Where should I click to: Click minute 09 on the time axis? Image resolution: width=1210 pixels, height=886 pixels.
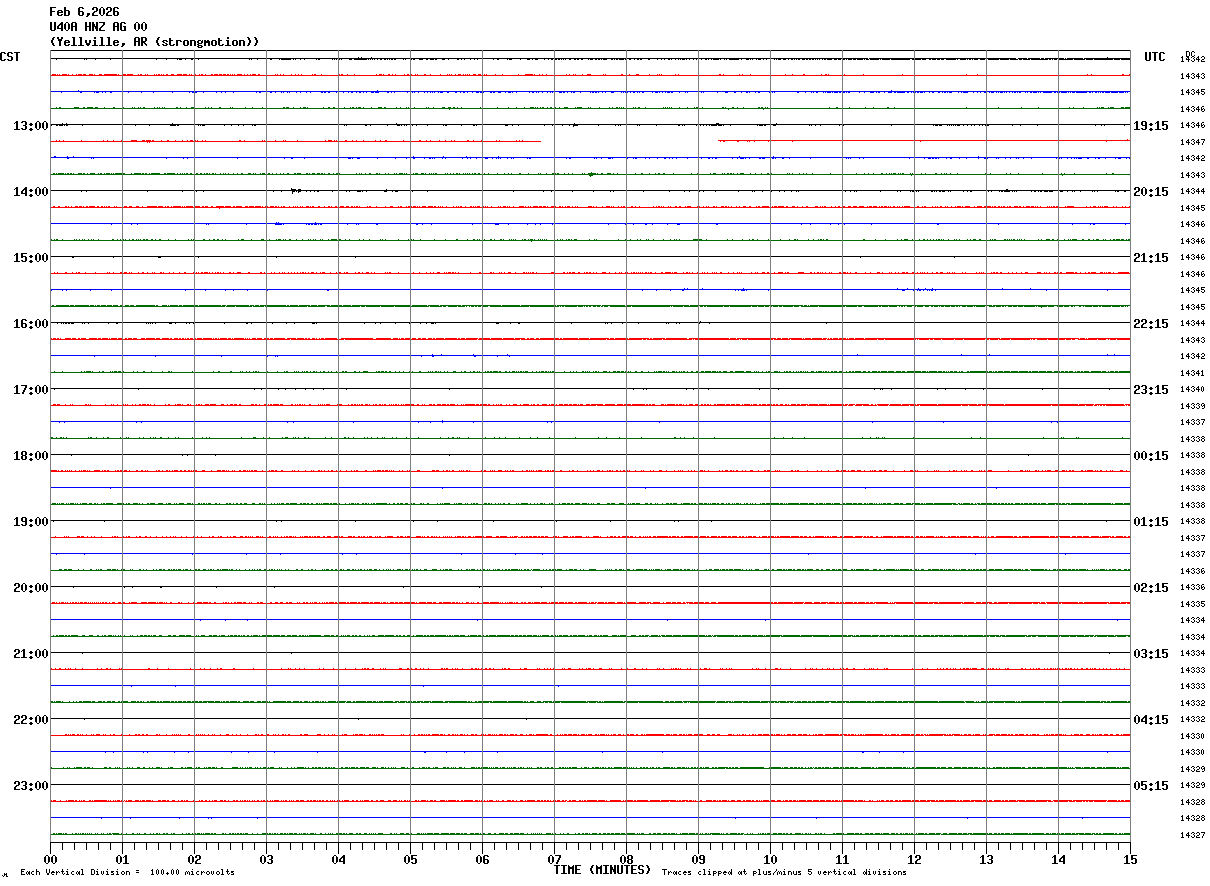click(699, 859)
